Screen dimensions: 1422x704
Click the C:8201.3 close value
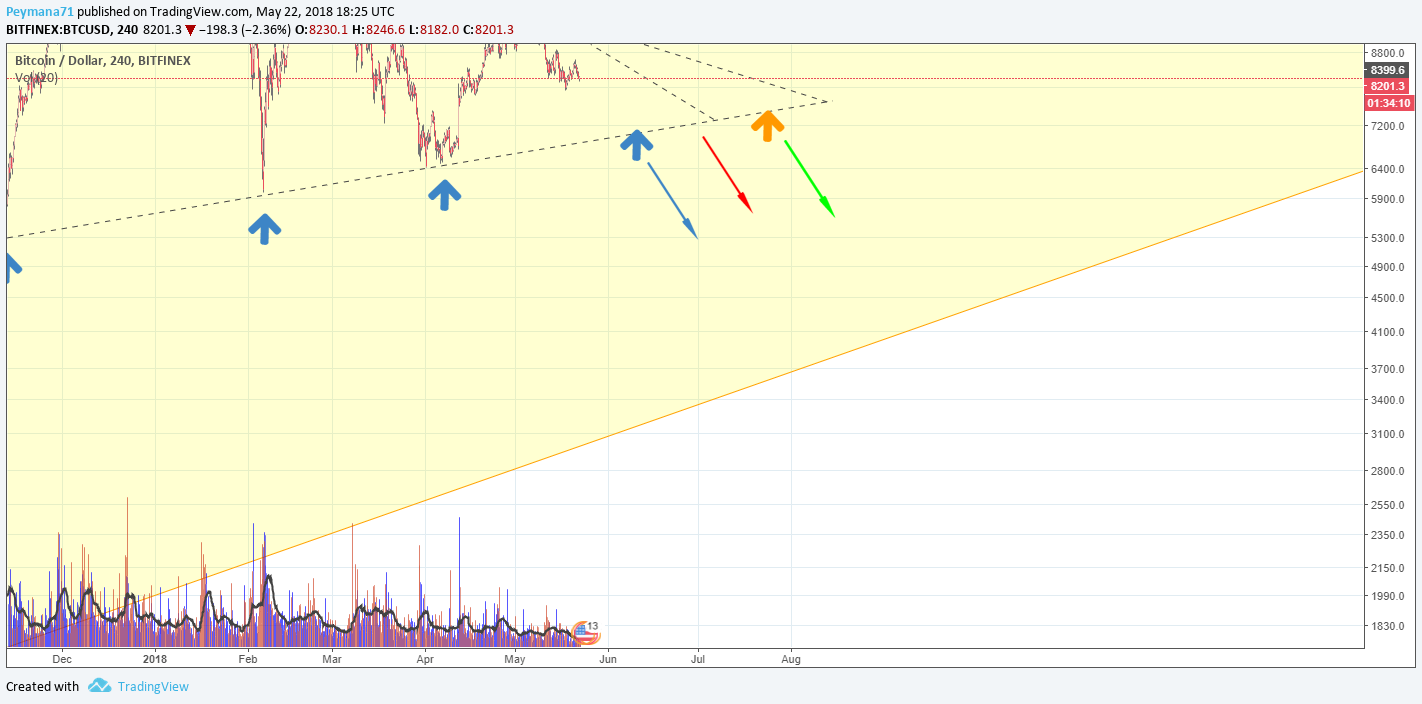489,30
